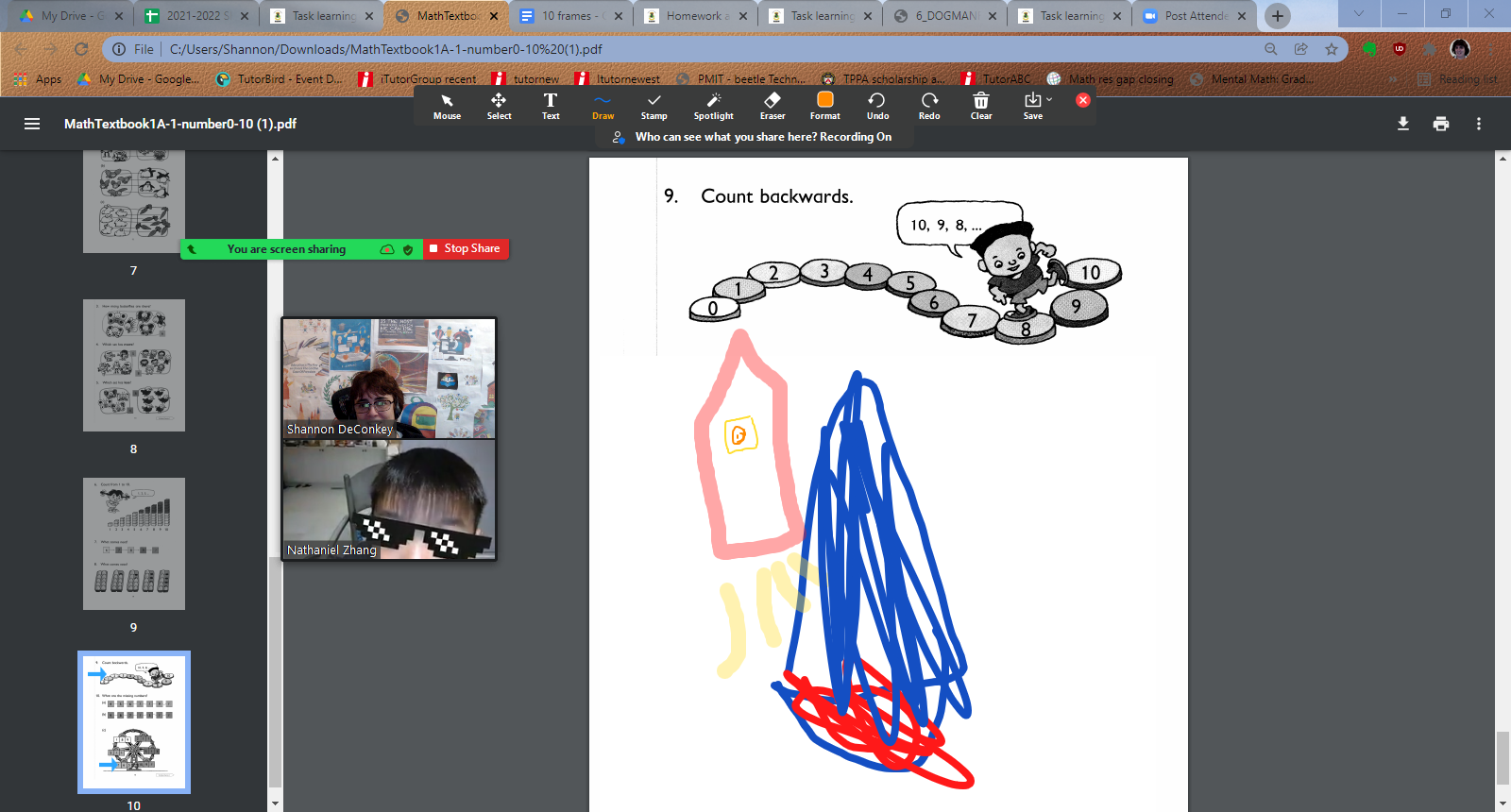
Task: Close the annotation toolbar with red X
Action: [x=1083, y=100]
